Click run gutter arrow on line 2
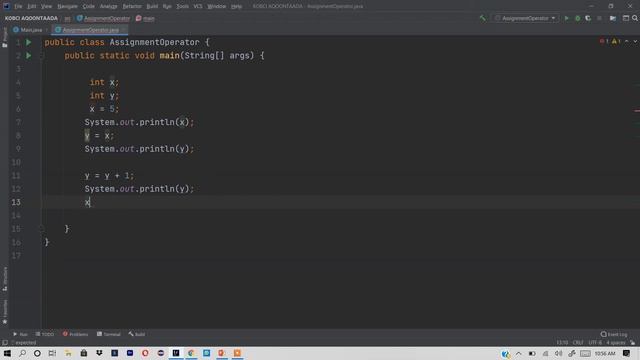The height and width of the screenshot is (360, 640). pos(29,56)
